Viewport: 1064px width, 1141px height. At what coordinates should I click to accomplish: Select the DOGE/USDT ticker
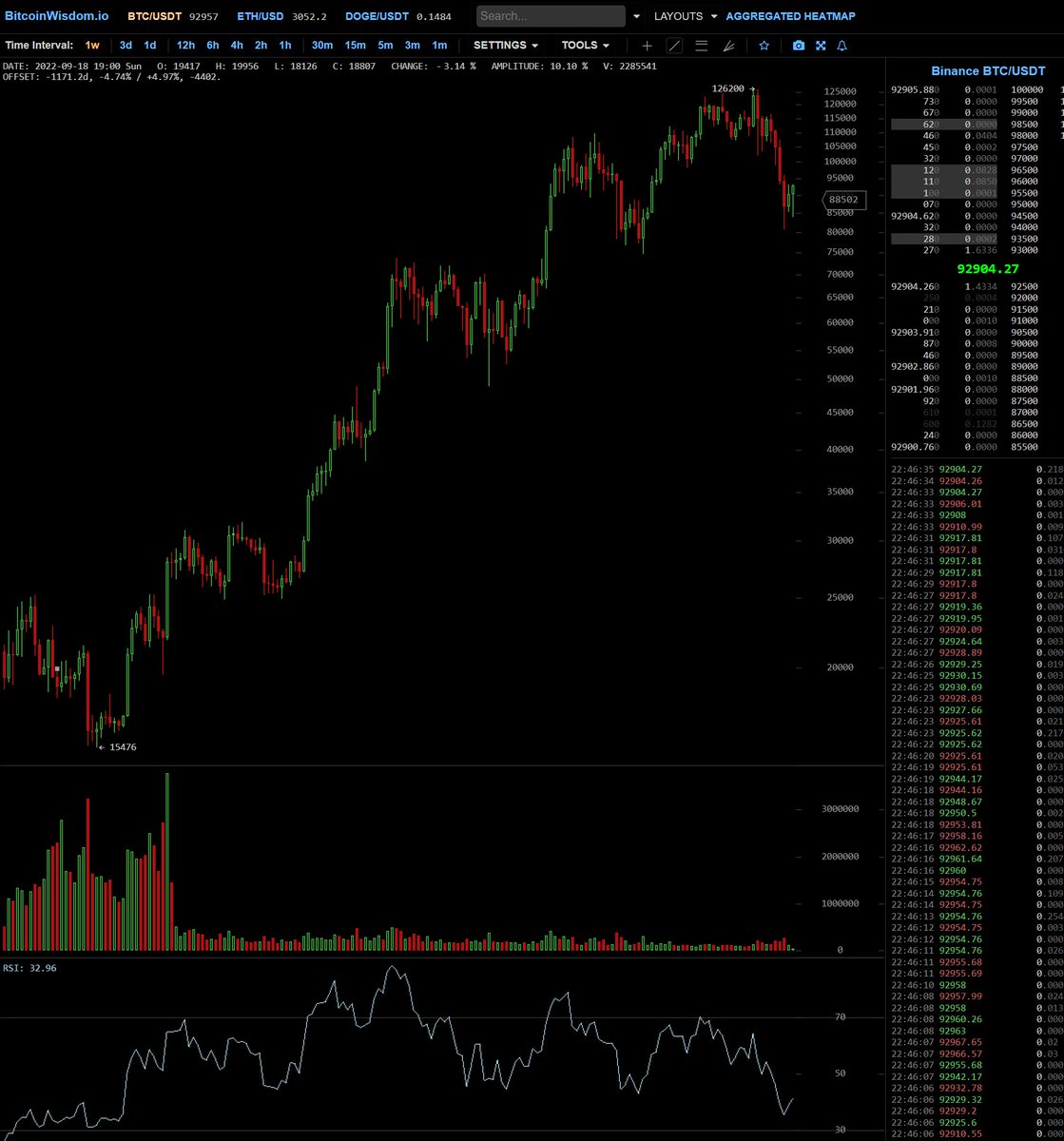(377, 16)
